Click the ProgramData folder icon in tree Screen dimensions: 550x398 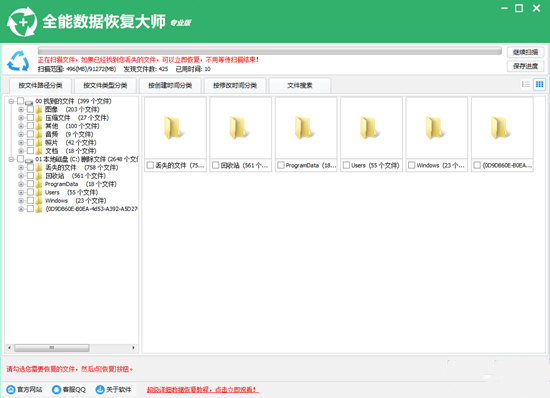click(x=39, y=184)
